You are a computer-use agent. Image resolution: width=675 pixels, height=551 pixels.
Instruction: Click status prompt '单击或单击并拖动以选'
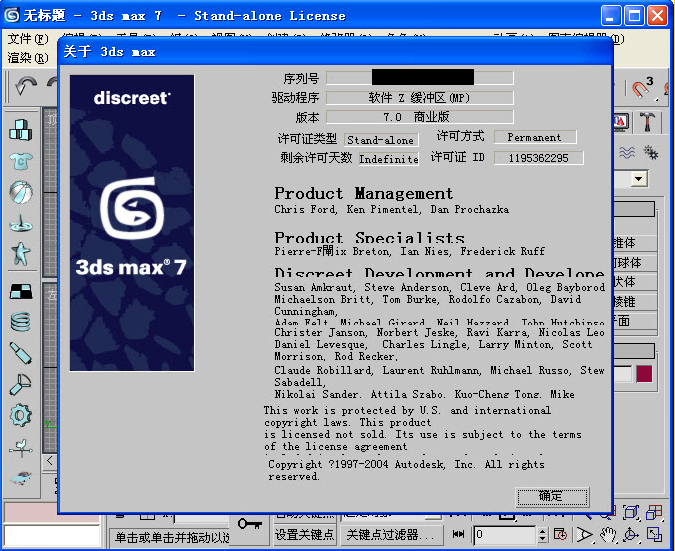click(172, 537)
